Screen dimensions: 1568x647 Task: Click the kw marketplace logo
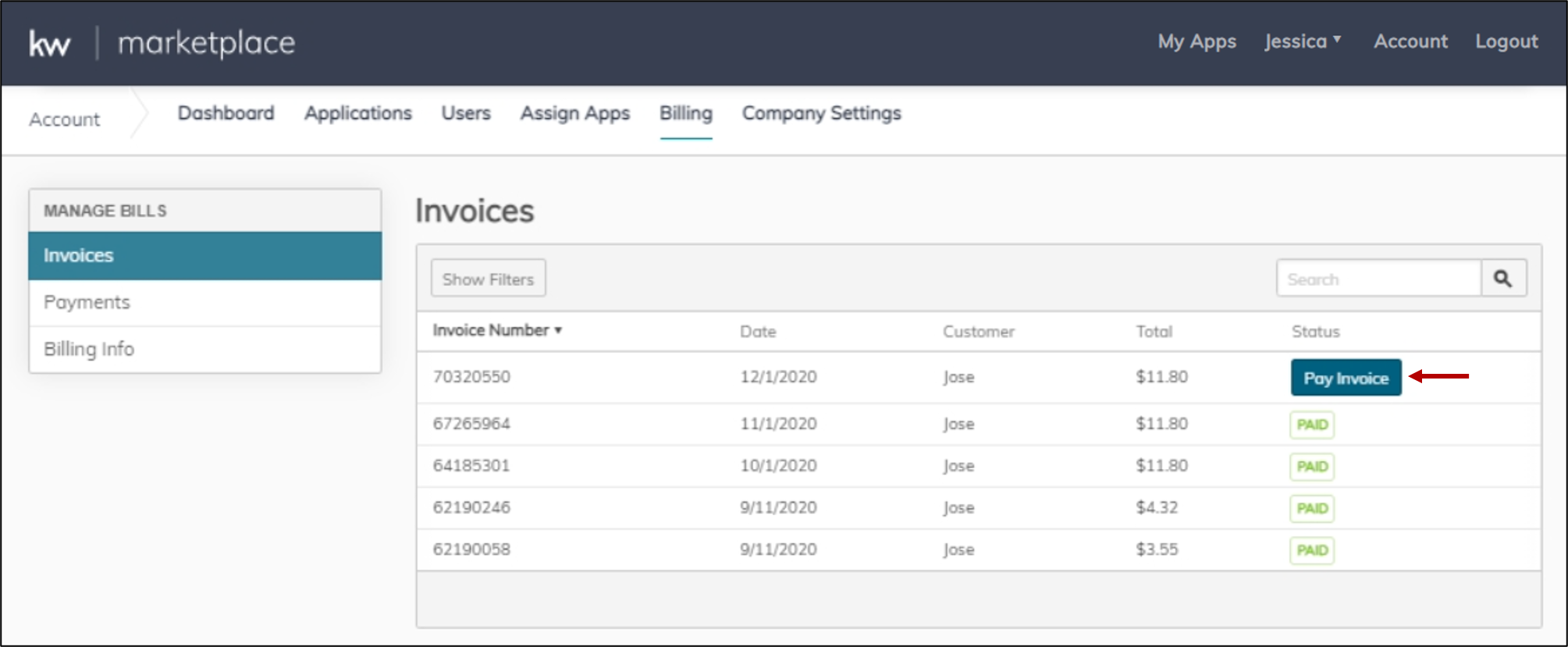coord(162,43)
